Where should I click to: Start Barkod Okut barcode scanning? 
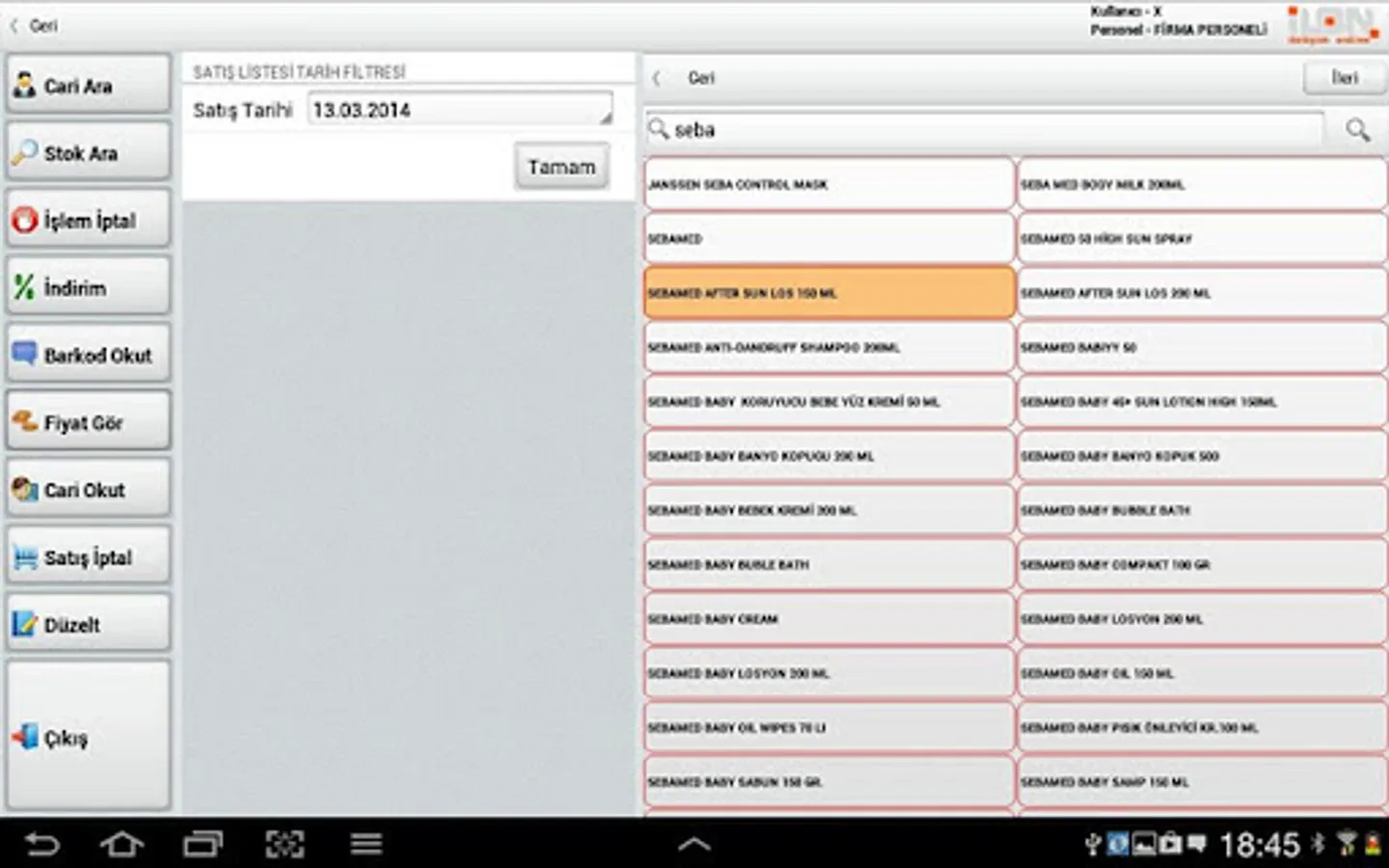(x=89, y=354)
